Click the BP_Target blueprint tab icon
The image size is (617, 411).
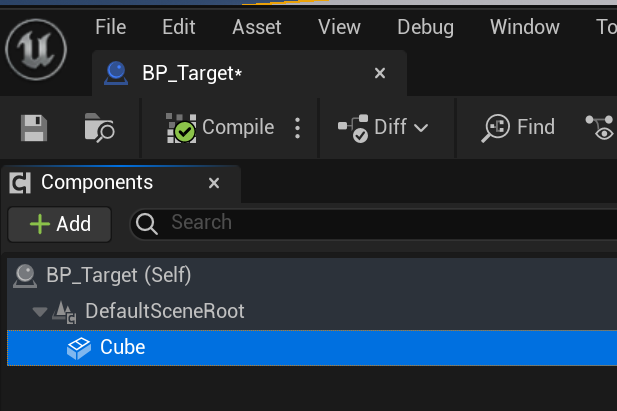pyautogui.click(x=116, y=73)
